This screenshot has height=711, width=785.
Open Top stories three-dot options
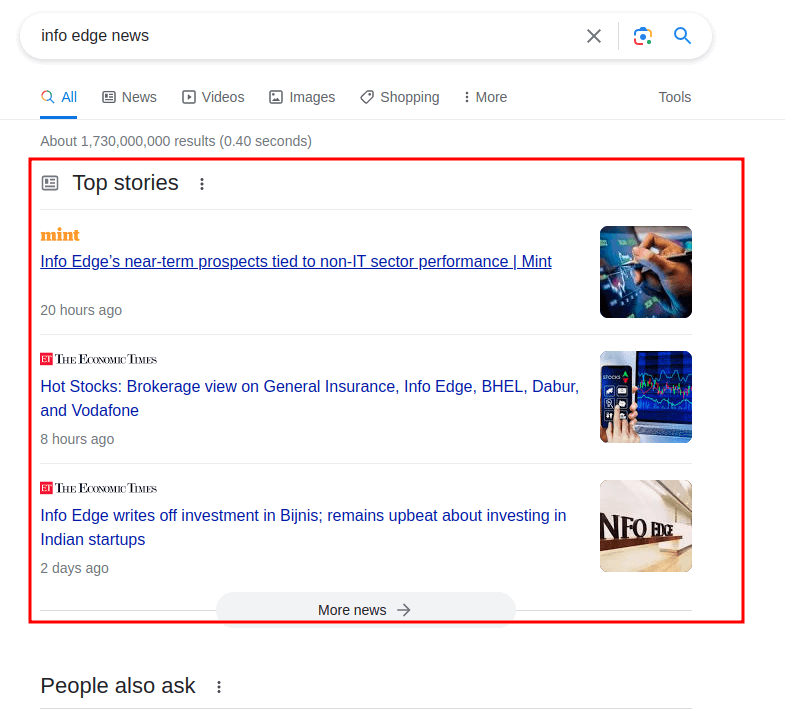coord(202,184)
